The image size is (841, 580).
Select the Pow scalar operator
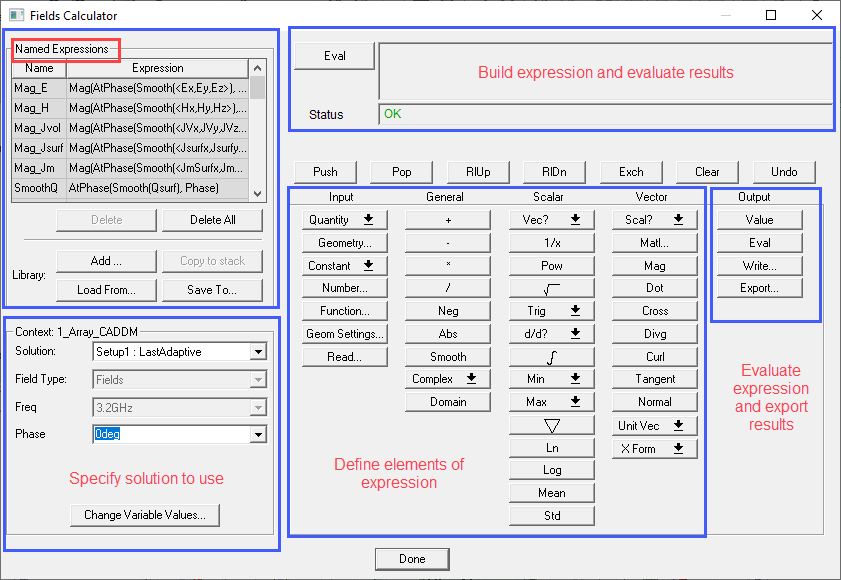coord(551,265)
